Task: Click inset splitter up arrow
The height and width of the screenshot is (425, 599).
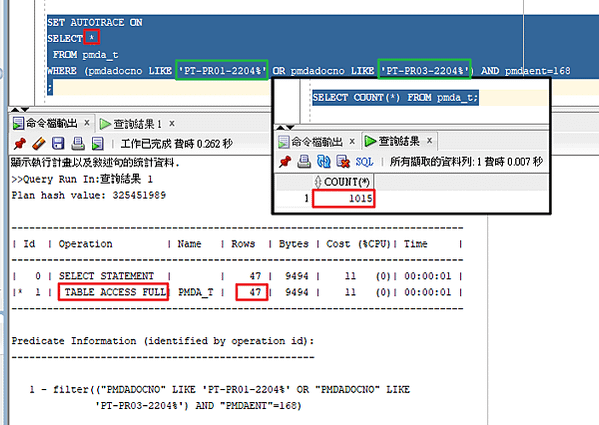Action: (x=280, y=127)
